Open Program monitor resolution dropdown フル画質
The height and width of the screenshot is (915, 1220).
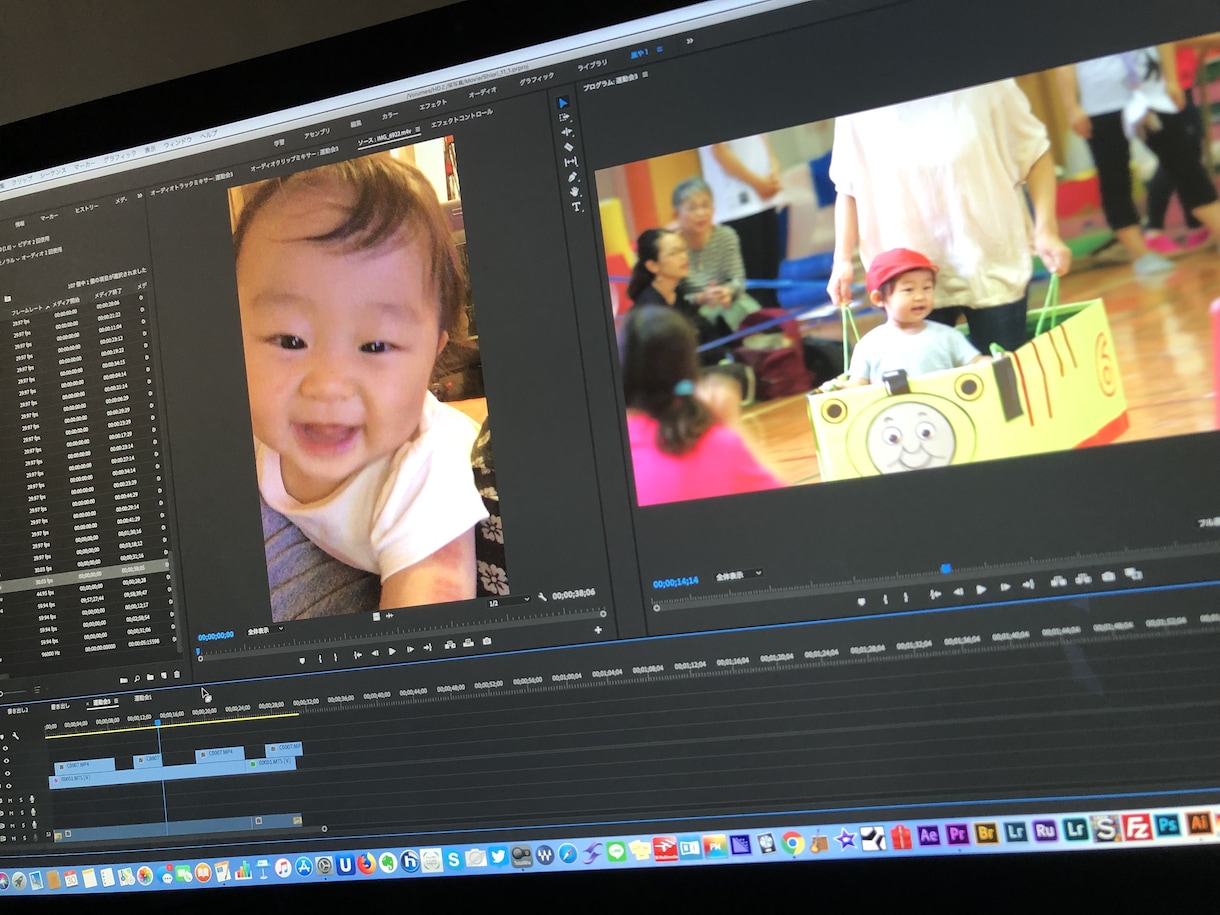pyautogui.click(x=1208, y=522)
